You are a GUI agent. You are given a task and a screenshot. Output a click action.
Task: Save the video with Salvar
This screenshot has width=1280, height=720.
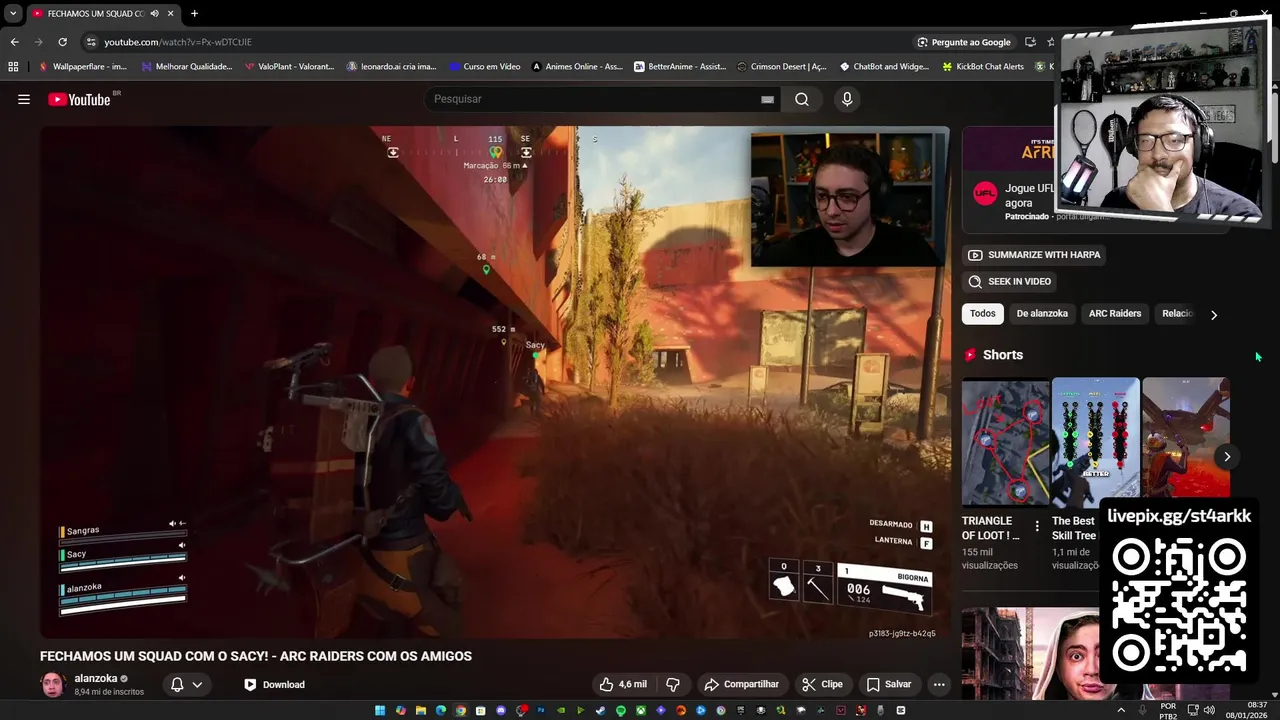[889, 684]
